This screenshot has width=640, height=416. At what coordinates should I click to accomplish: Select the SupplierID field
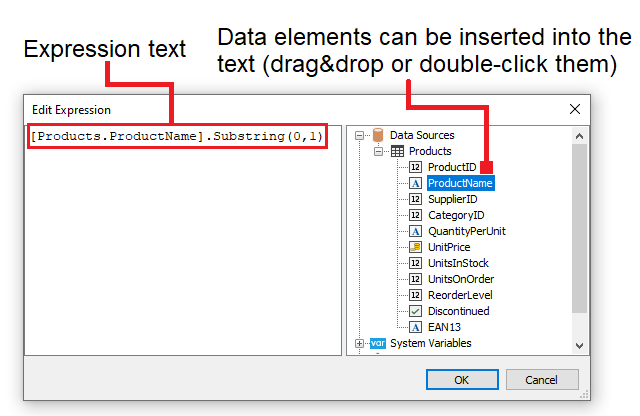pos(452,199)
